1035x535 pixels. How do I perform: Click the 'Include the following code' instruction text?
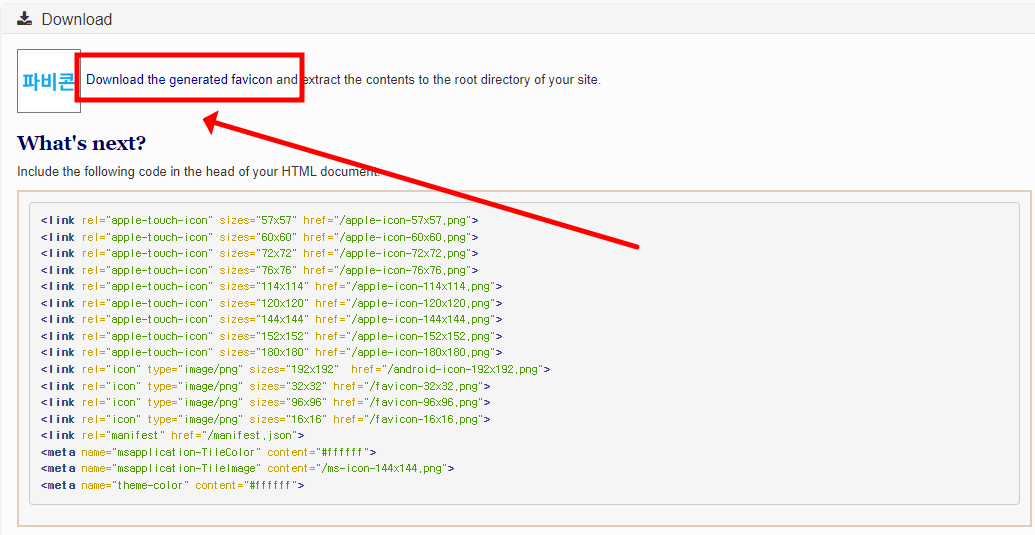click(197, 171)
